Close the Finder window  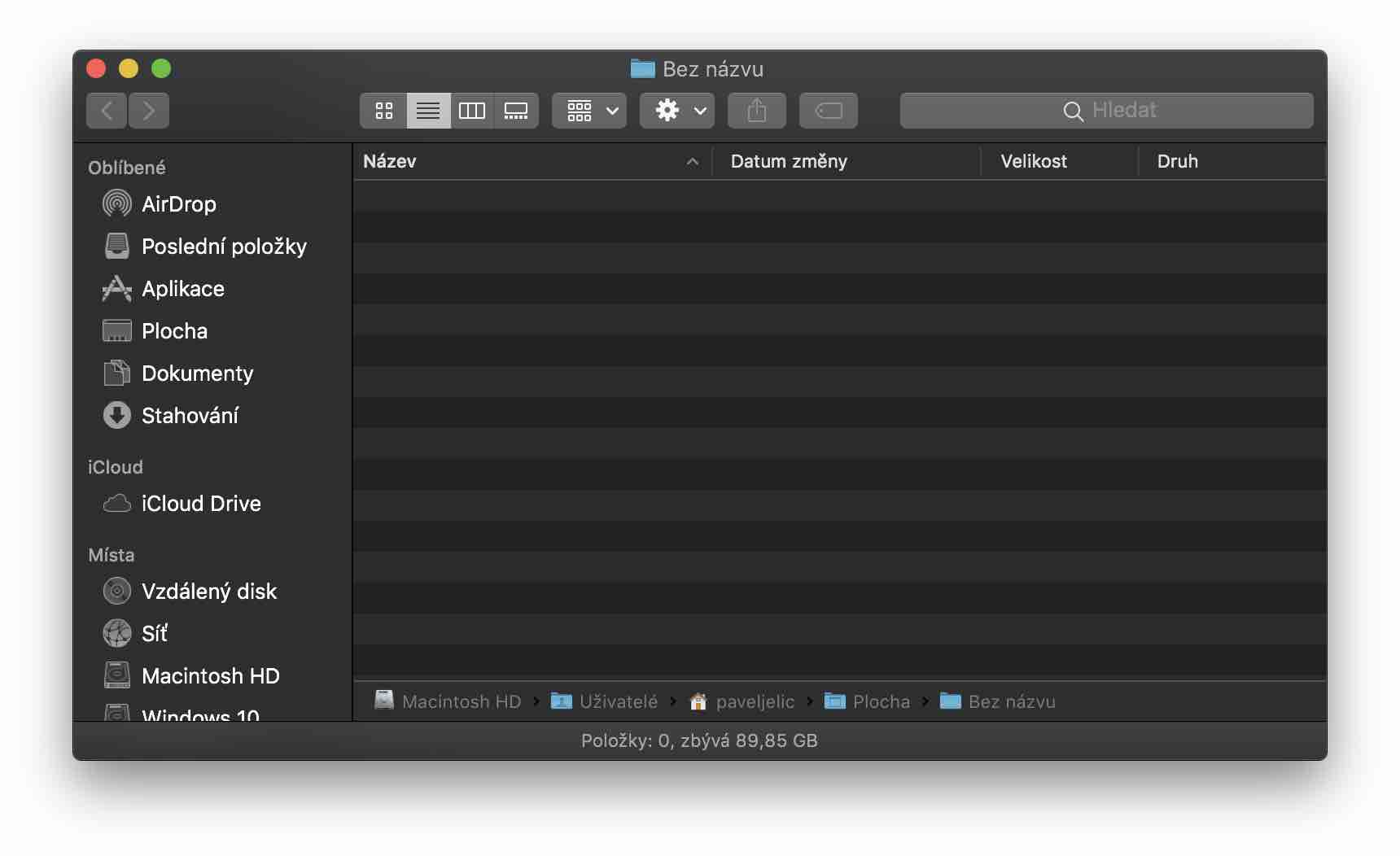96,68
